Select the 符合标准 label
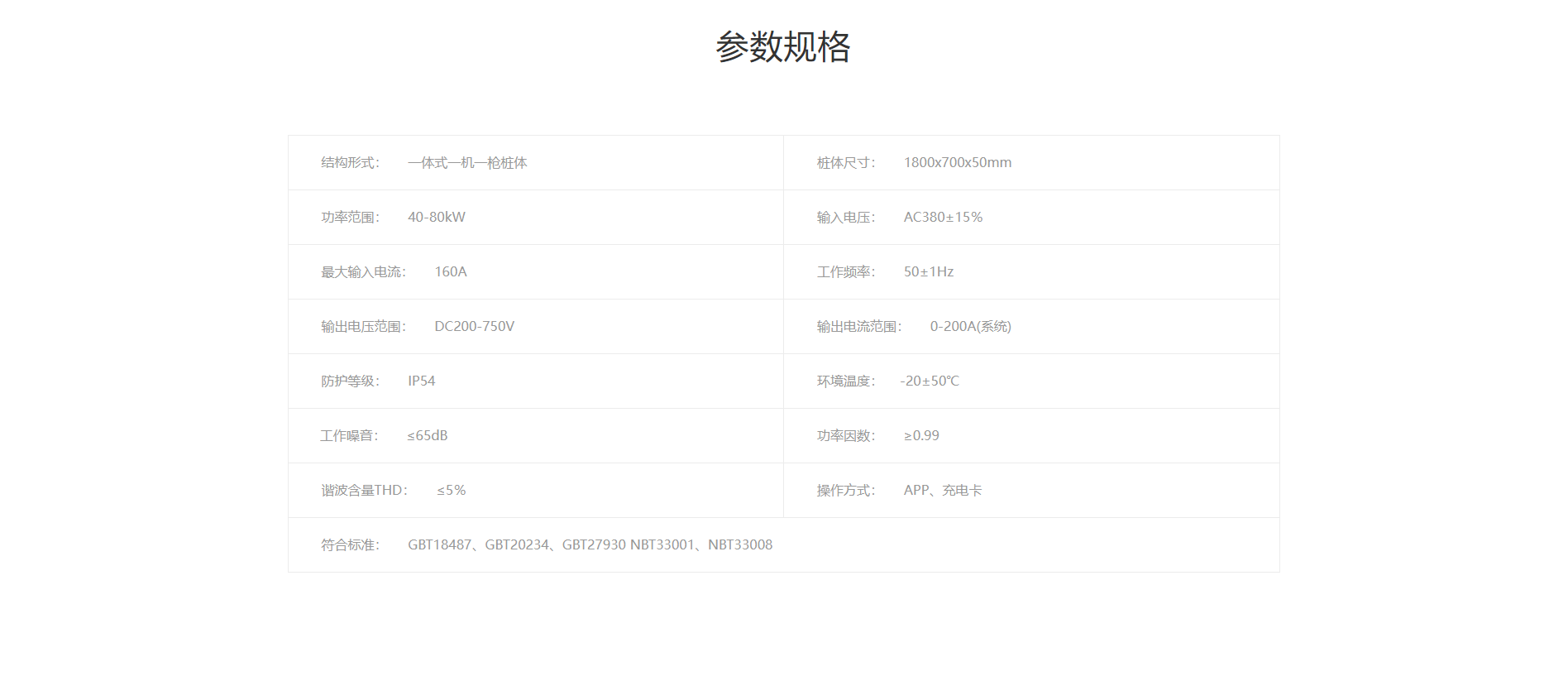1568x681 pixels. [350, 545]
